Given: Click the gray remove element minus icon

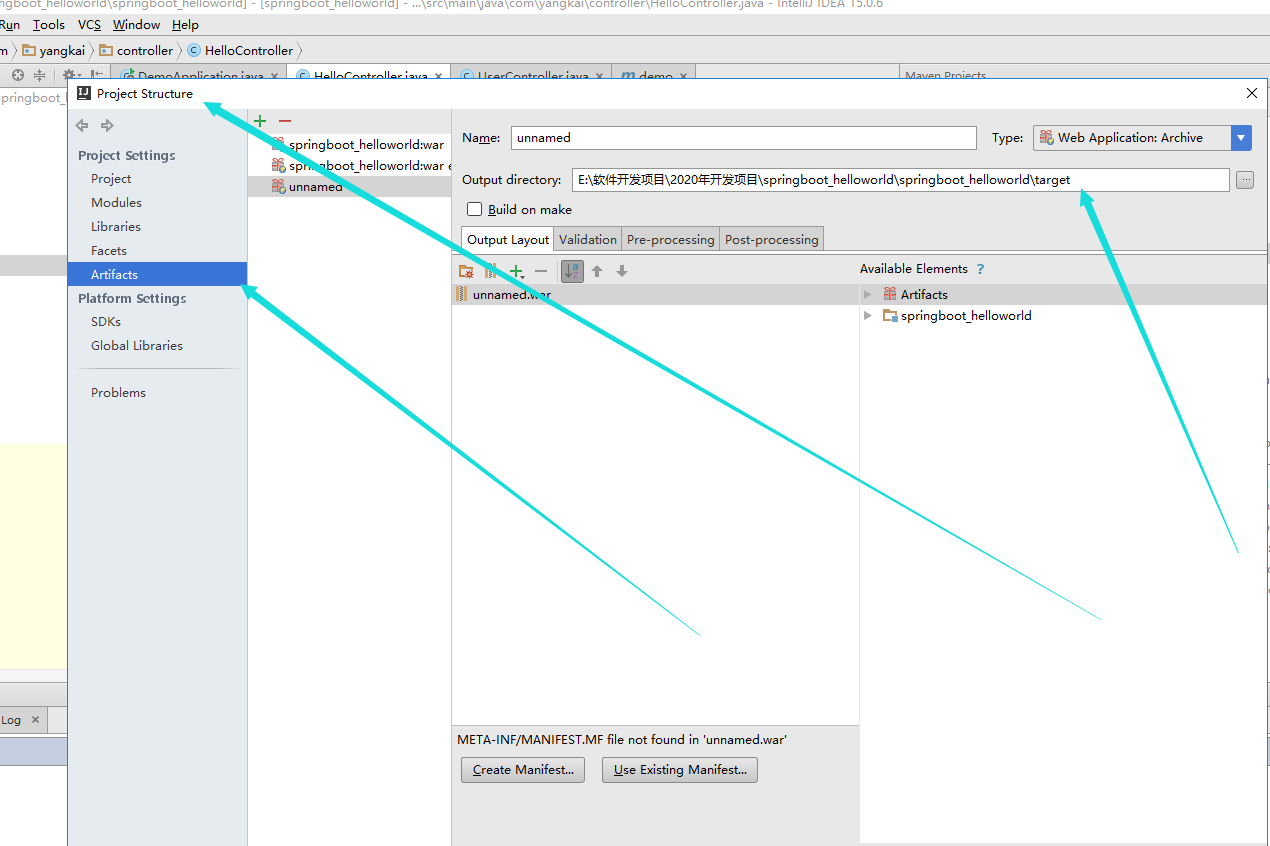Looking at the screenshot, I should point(541,271).
